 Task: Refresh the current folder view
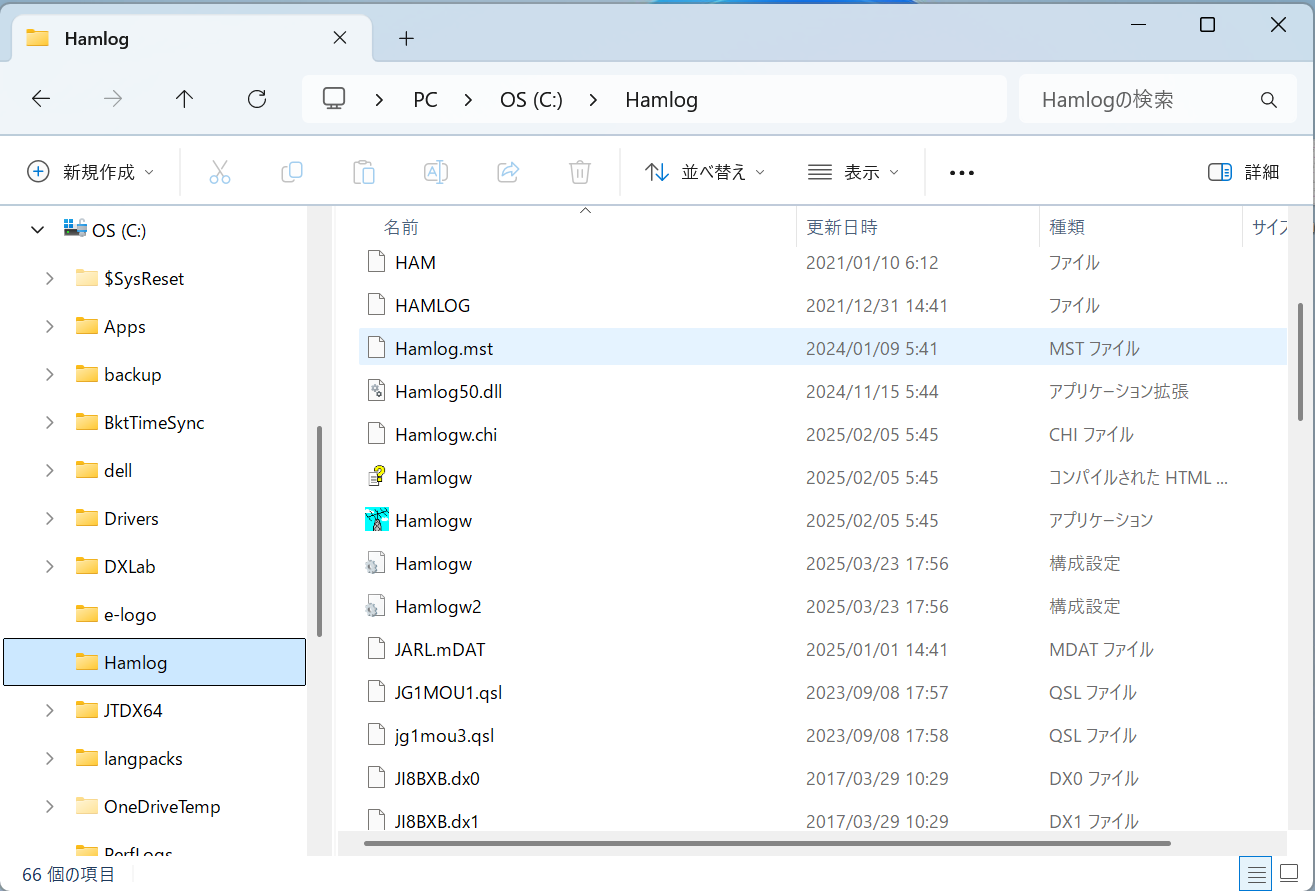tap(257, 99)
